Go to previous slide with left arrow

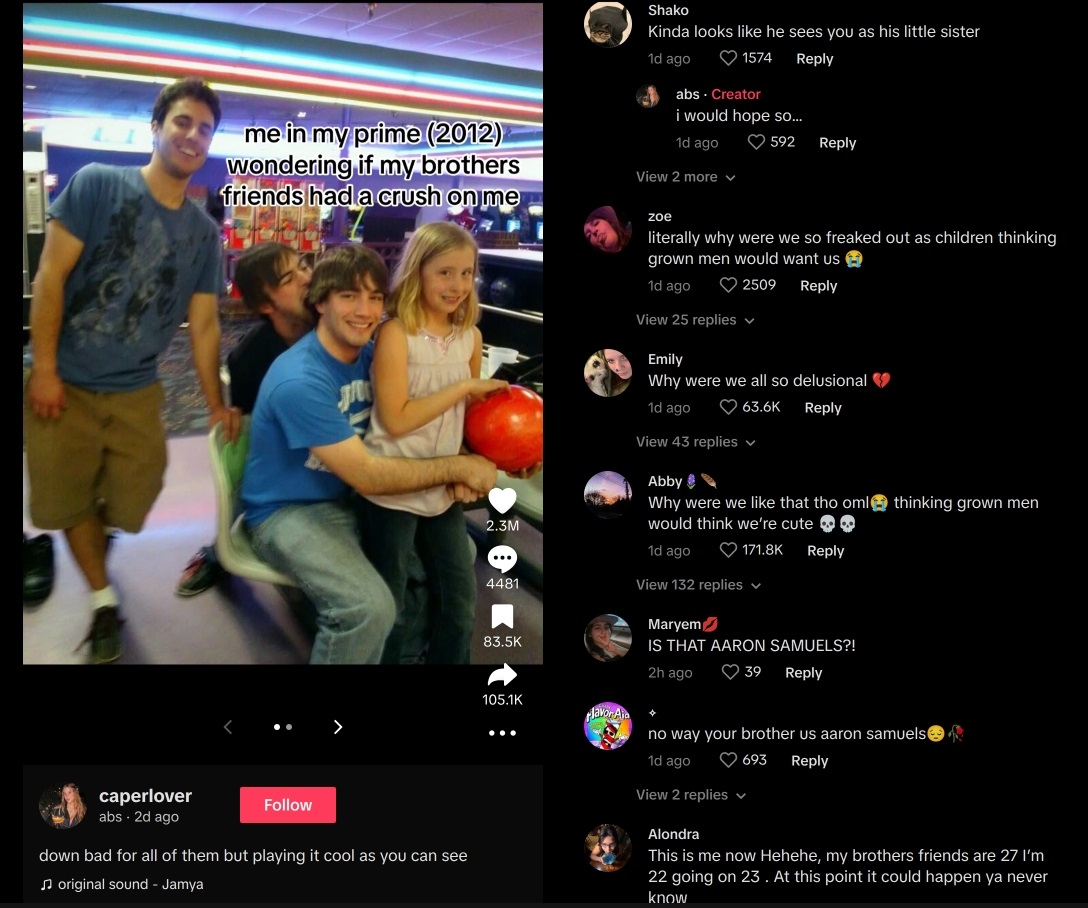point(228,727)
